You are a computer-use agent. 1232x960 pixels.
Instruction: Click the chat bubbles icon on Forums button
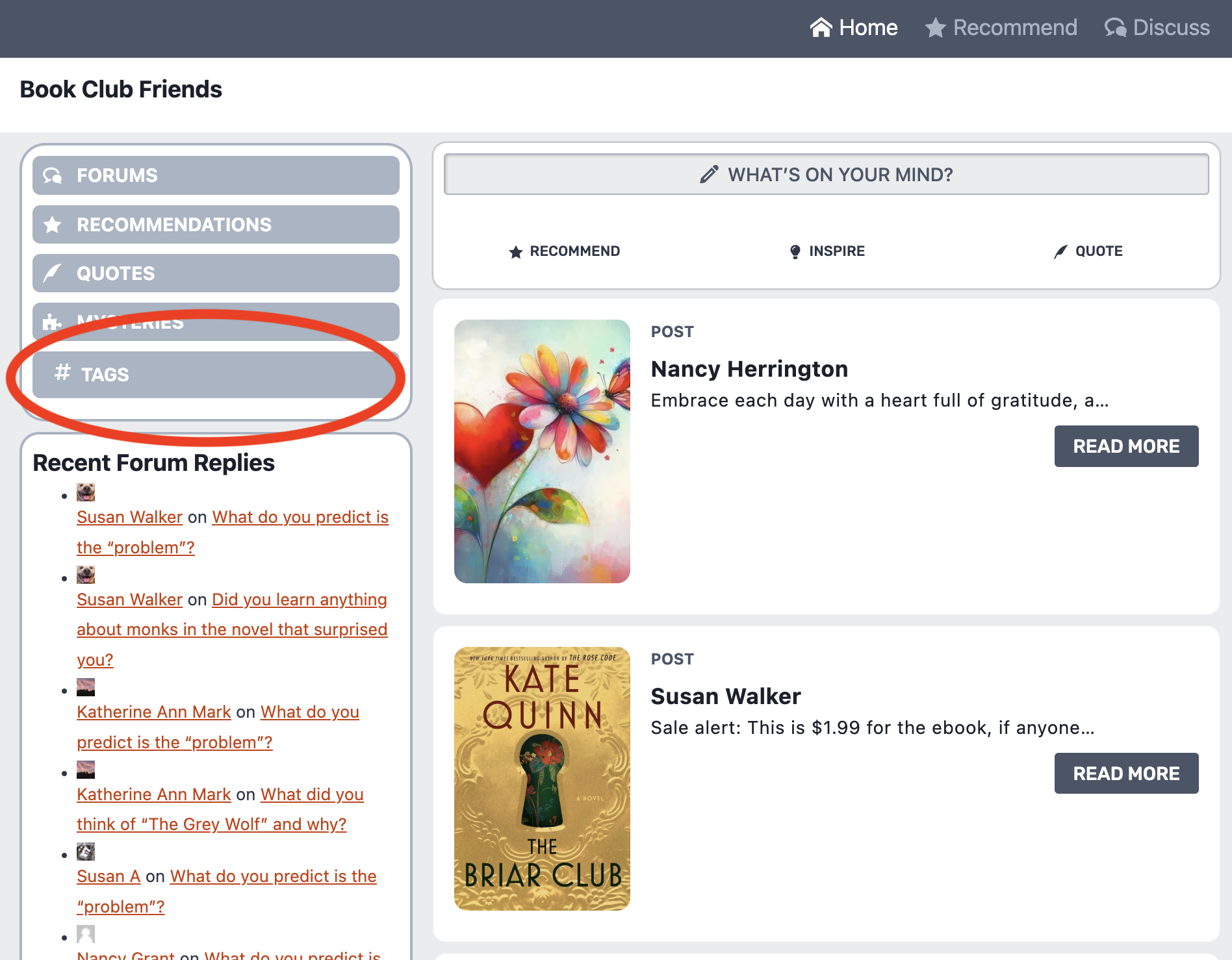[53, 175]
